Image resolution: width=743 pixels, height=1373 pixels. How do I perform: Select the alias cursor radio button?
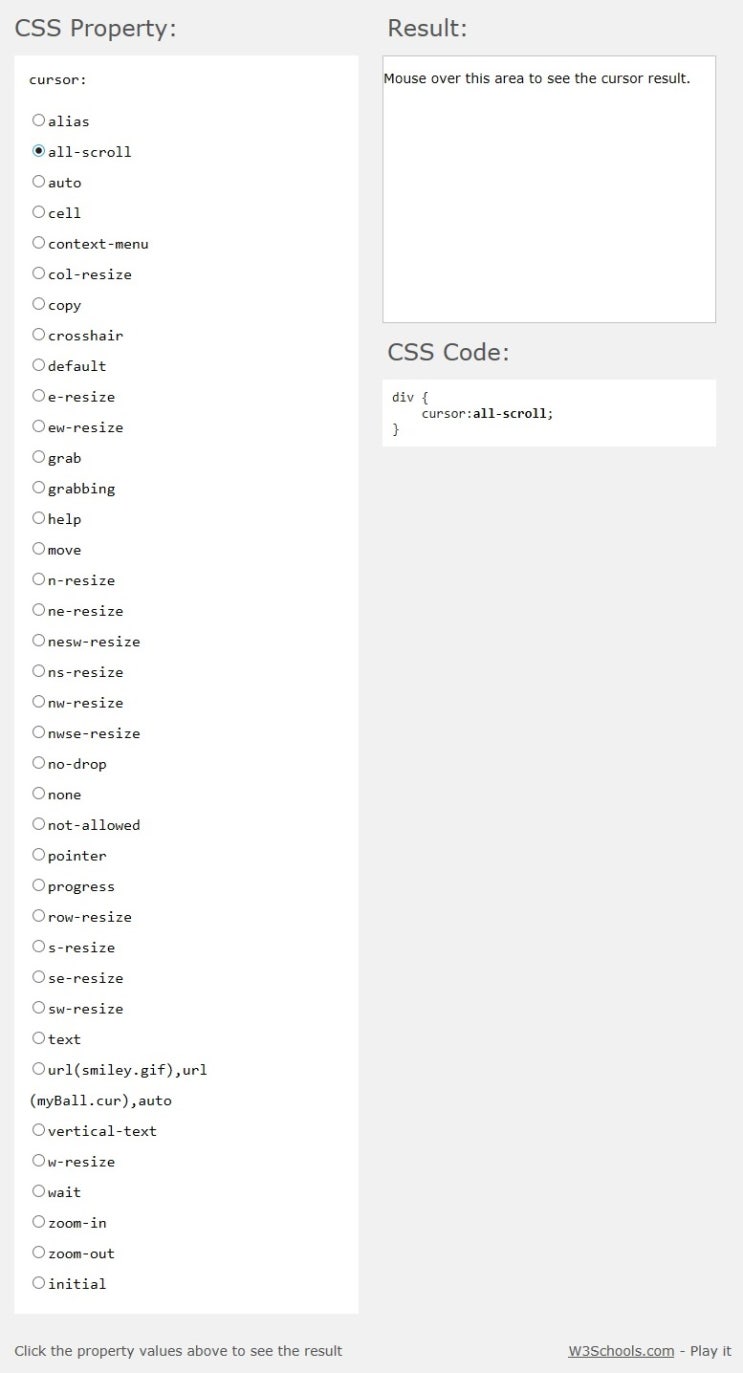38,119
